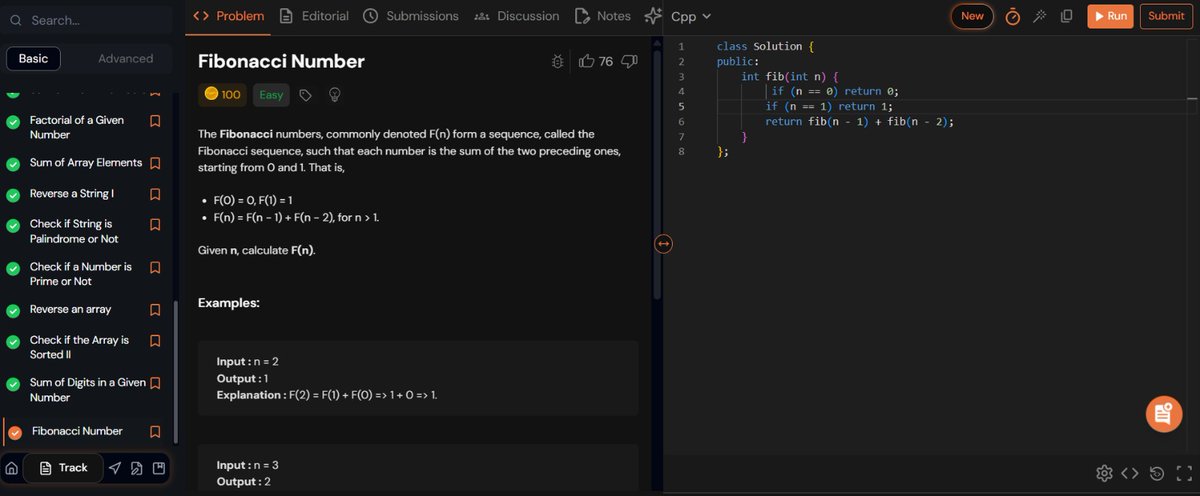Open Reverse an array problem
This screenshot has height=496, width=1200.
(71, 310)
